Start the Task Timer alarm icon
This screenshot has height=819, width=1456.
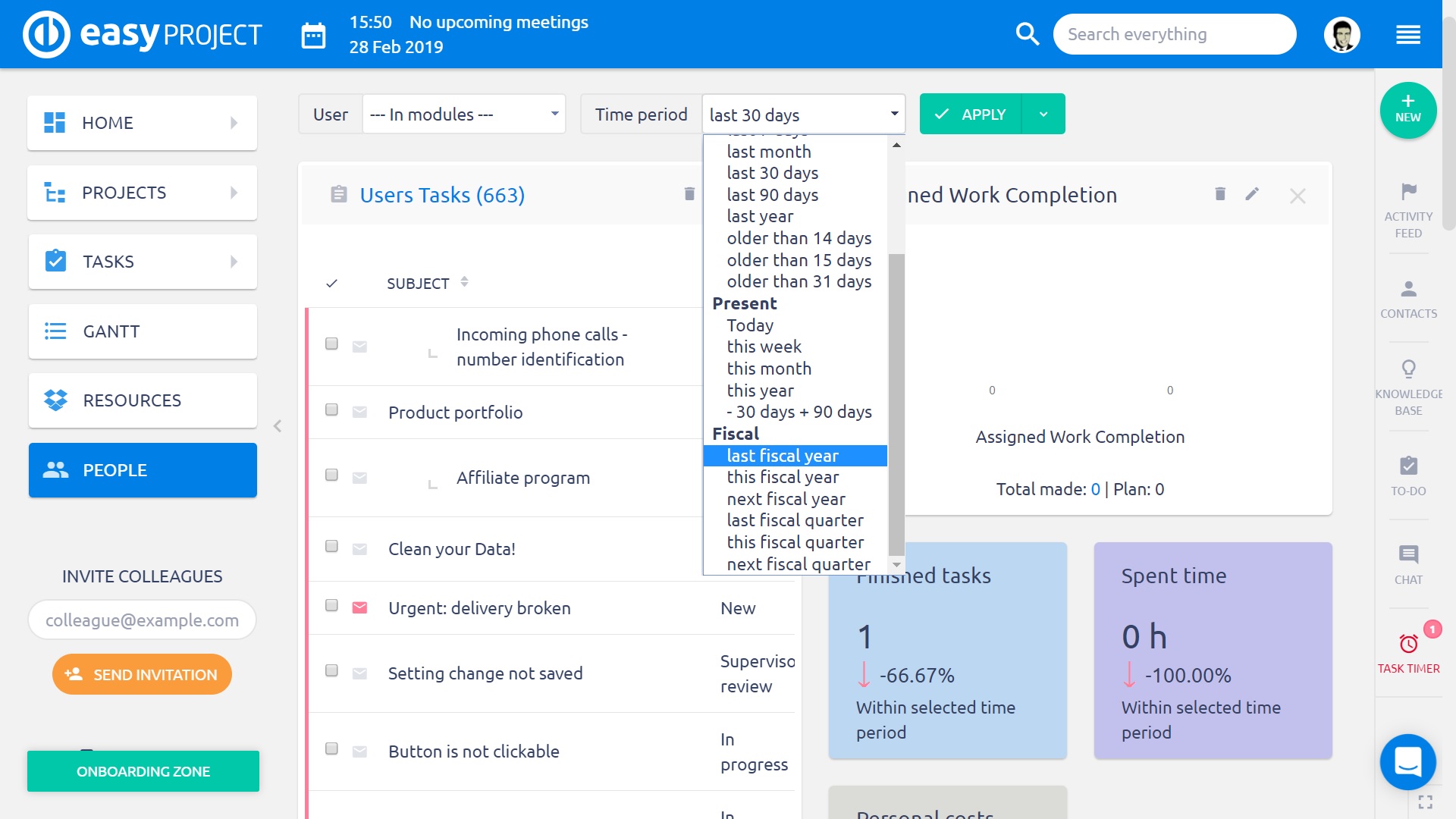click(x=1408, y=644)
